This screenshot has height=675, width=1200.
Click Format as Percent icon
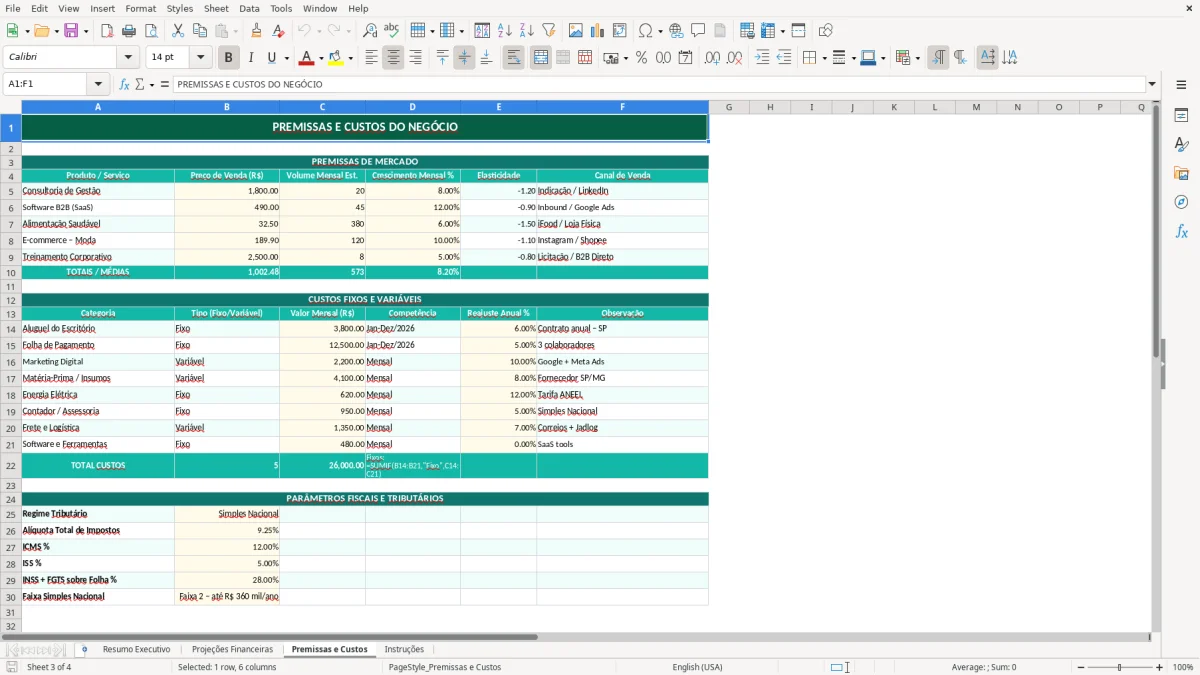pos(641,58)
